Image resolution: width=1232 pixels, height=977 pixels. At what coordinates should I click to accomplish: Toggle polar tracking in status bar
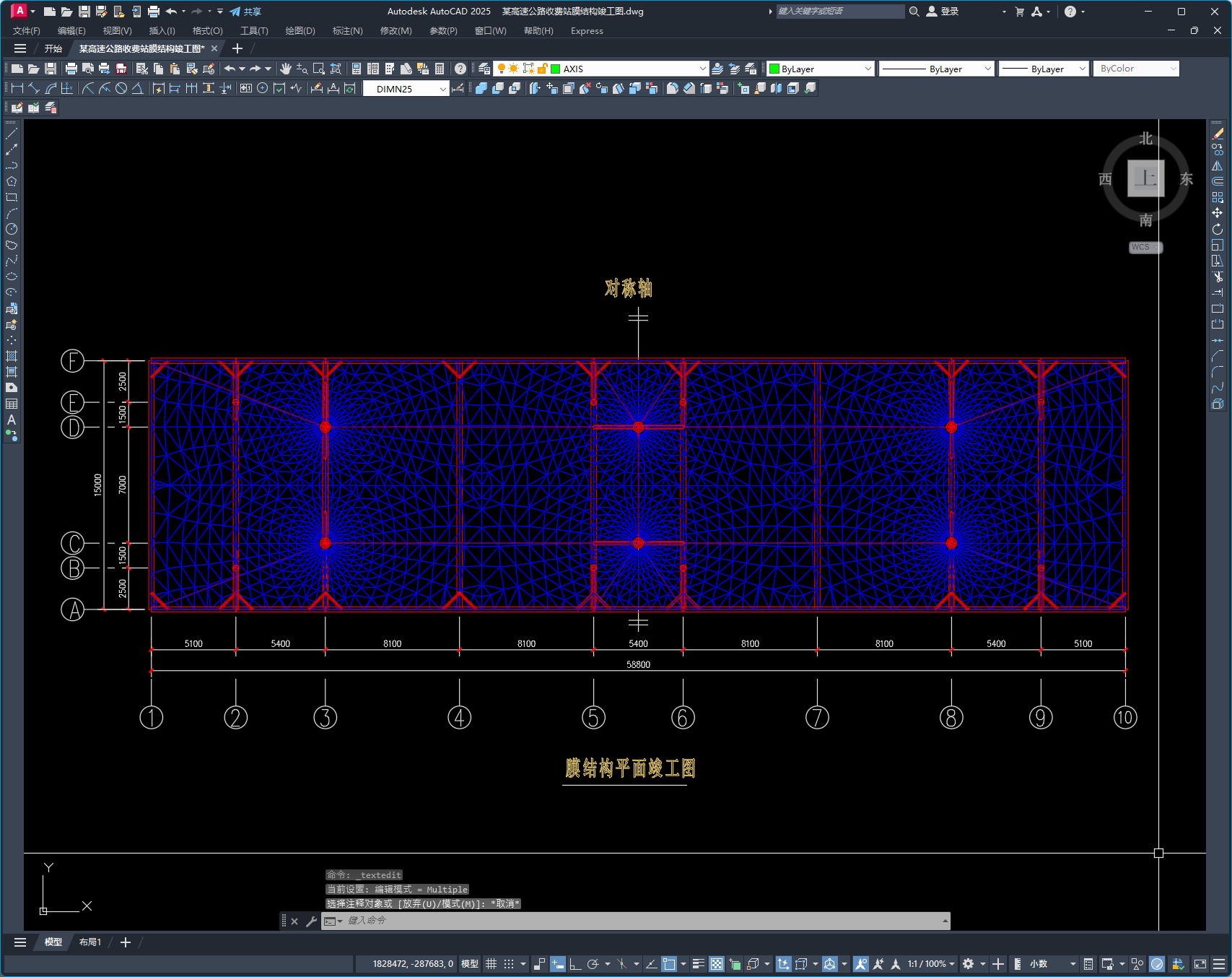coord(593,964)
